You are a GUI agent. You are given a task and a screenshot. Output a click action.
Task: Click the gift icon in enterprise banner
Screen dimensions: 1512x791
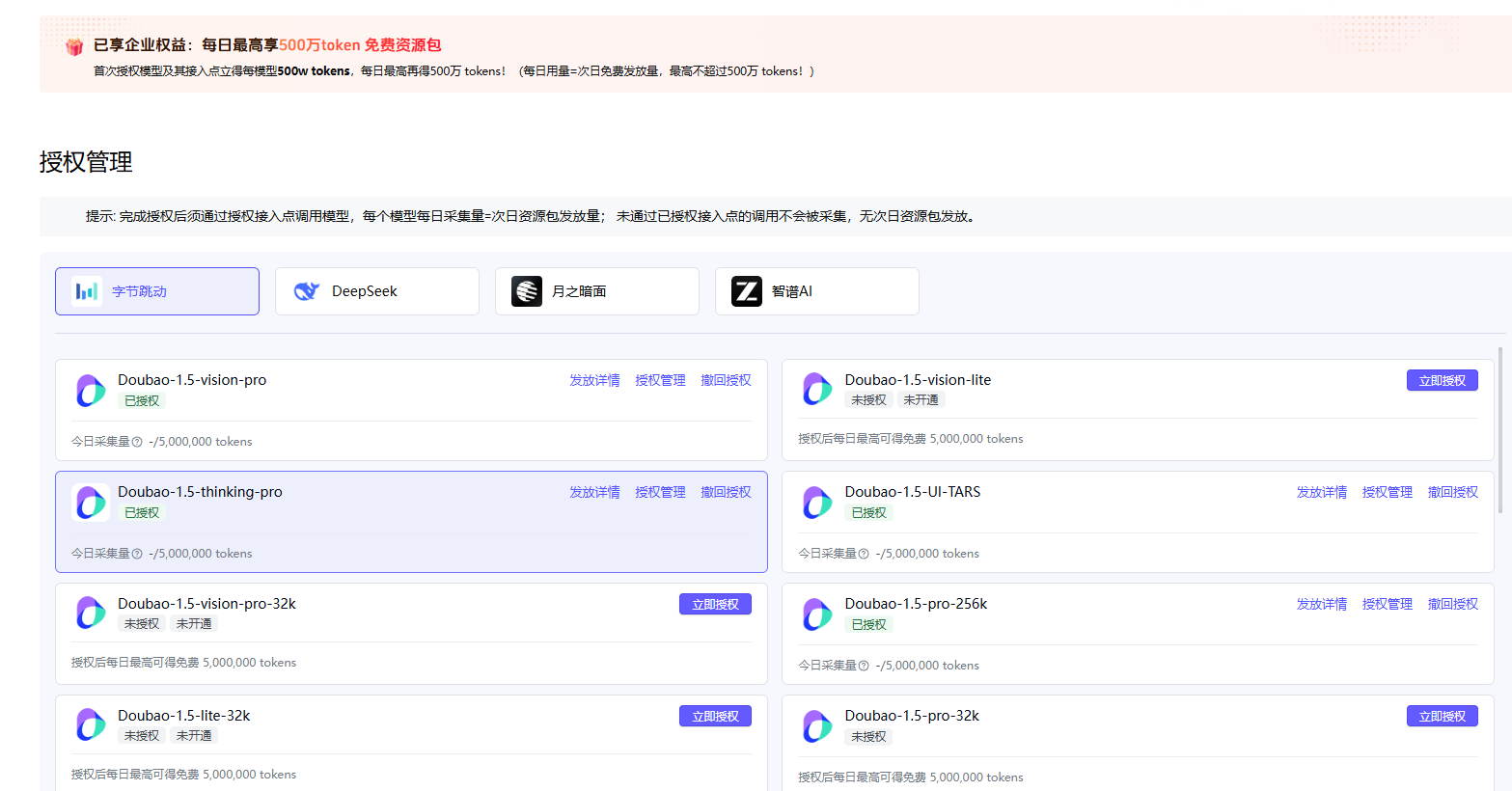74,46
